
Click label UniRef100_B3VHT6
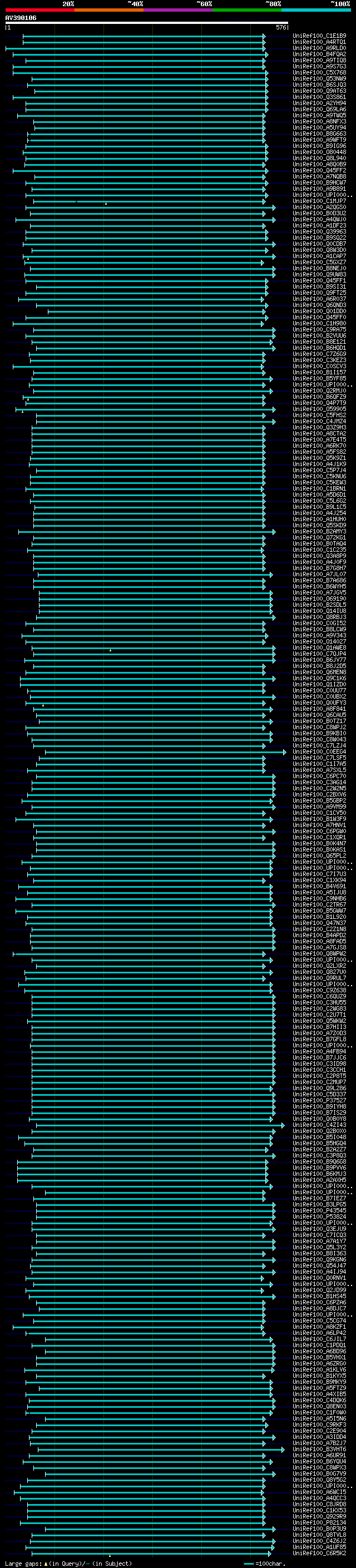pyautogui.click(x=319, y=1450)
